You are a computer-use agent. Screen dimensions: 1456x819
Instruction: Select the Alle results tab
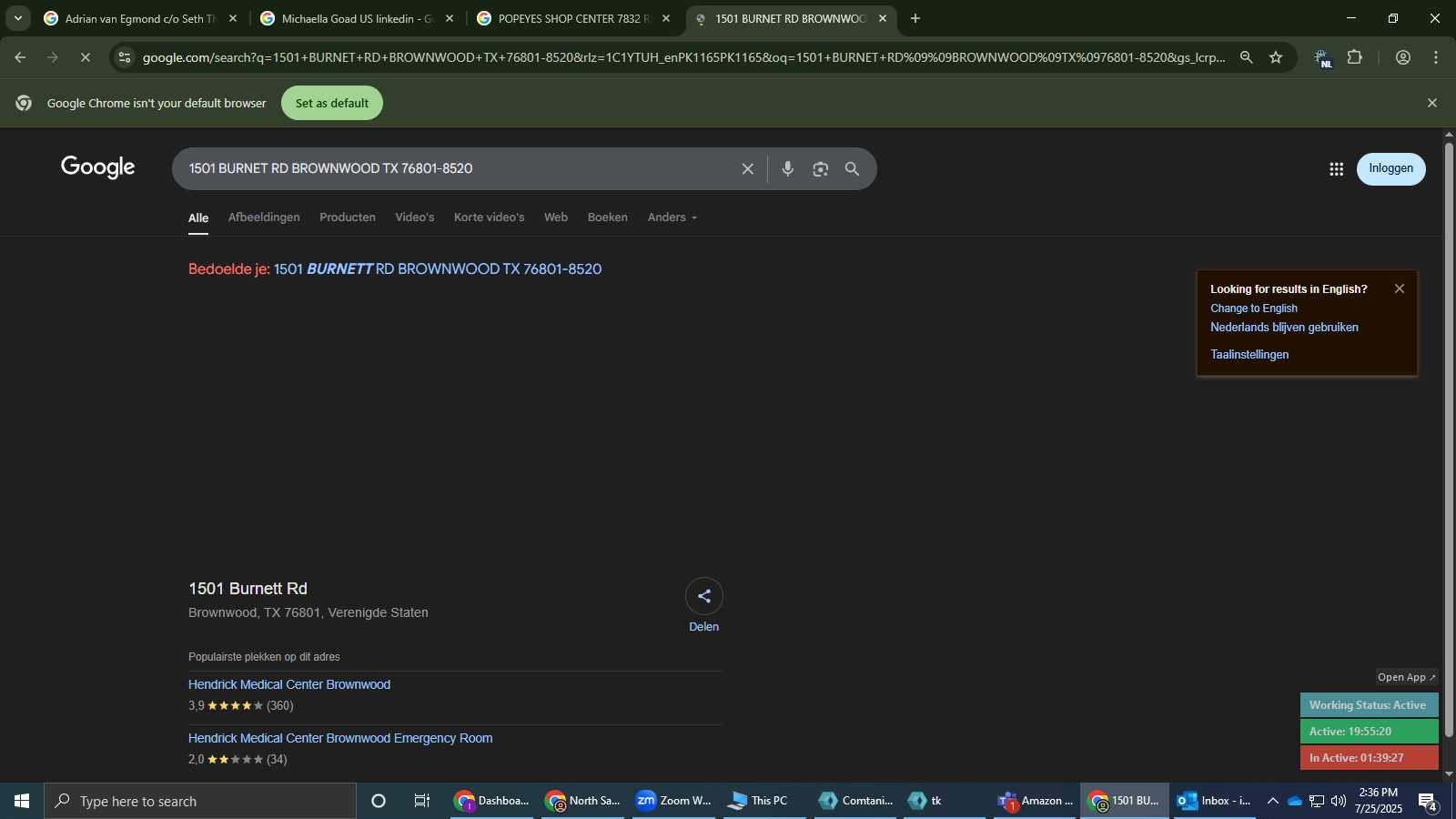tap(198, 218)
